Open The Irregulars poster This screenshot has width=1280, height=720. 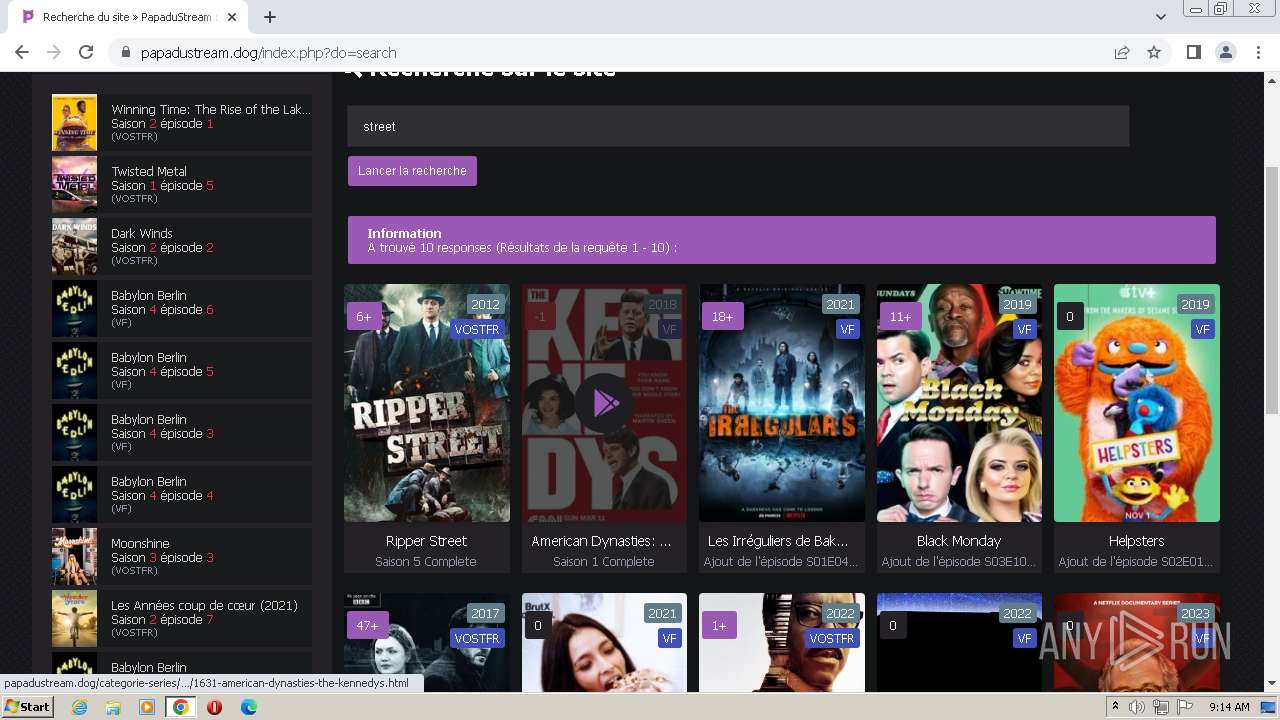[x=782, y=403]
